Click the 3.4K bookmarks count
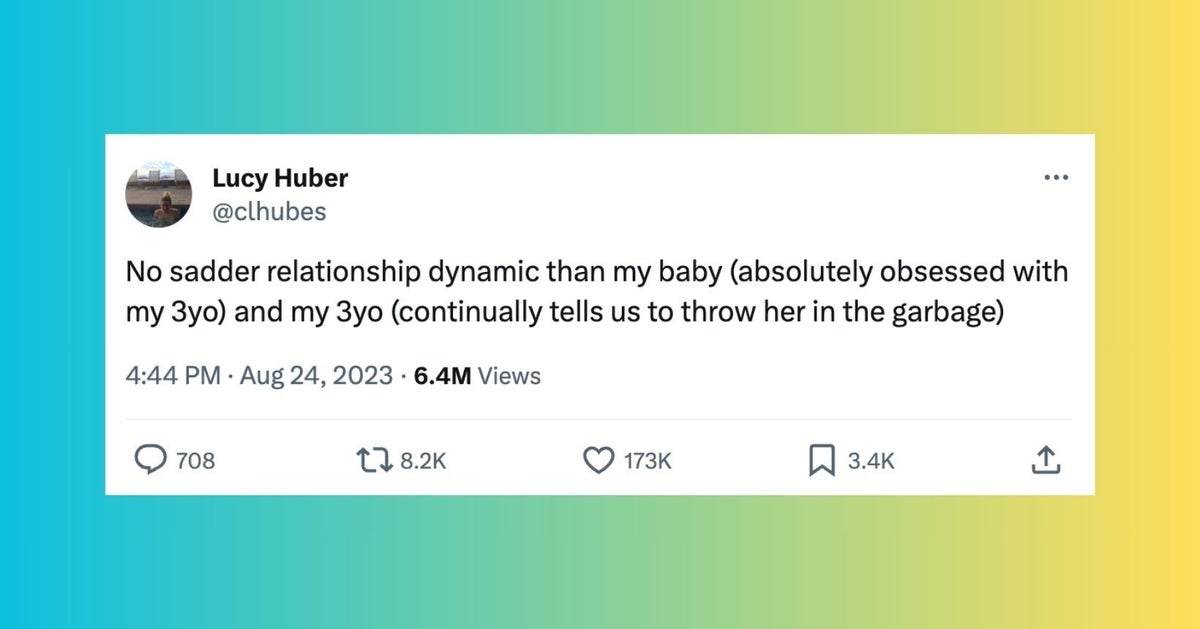This screenshot has height=629, width=1200. 870,461
